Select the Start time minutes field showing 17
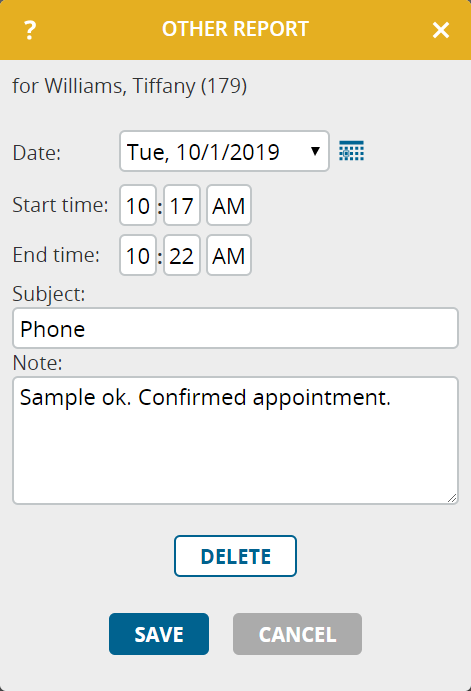471x691 pixels. coord(182,205)
